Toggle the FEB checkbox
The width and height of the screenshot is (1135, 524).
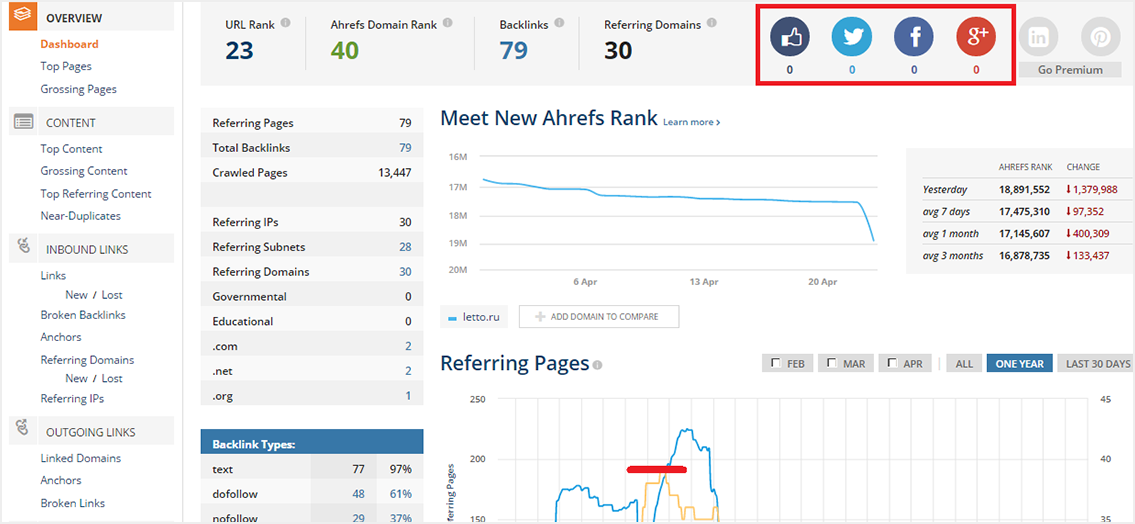click(x=774, y=363)
